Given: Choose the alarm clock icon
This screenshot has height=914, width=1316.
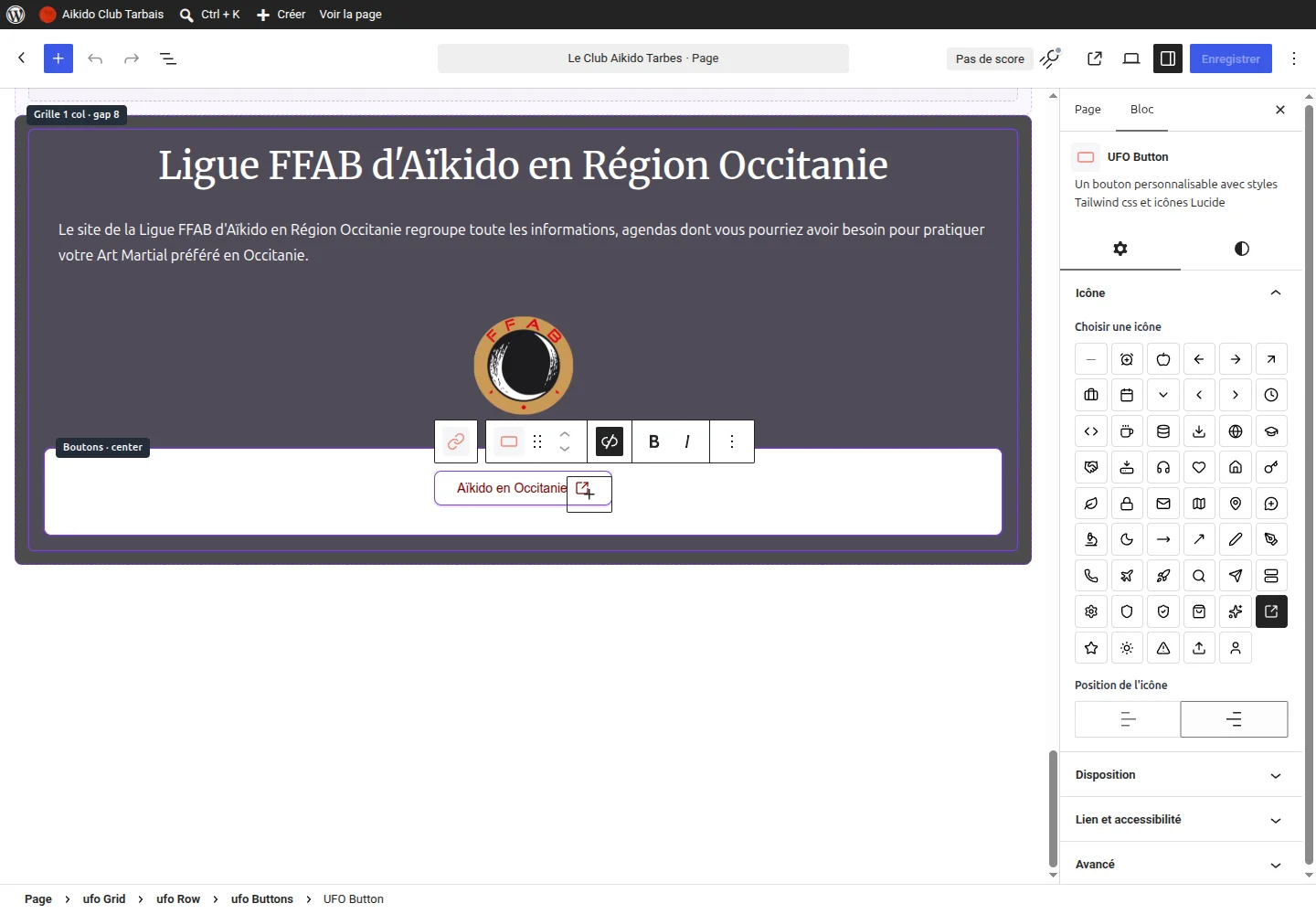Looking at the screenshot, I should (x=1127, y=359).
